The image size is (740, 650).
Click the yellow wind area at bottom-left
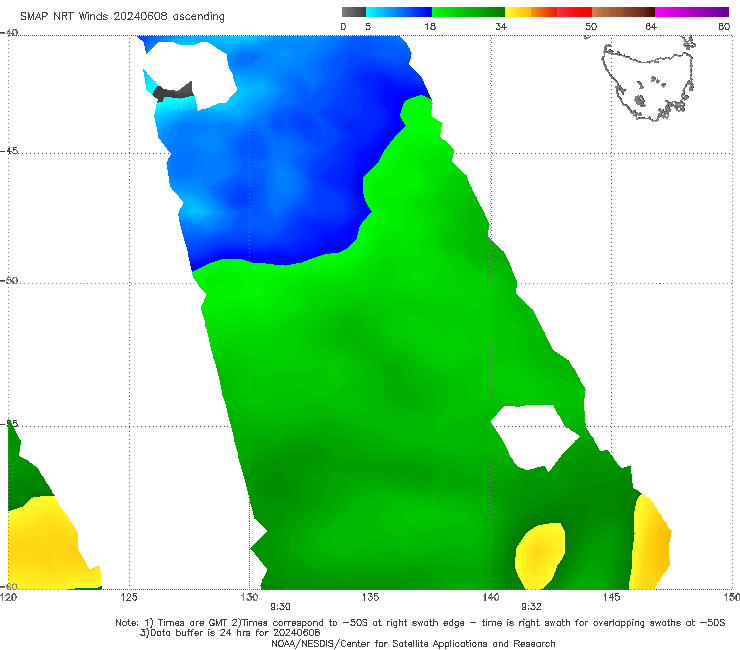pyautogui.click(x=45, y=545)
